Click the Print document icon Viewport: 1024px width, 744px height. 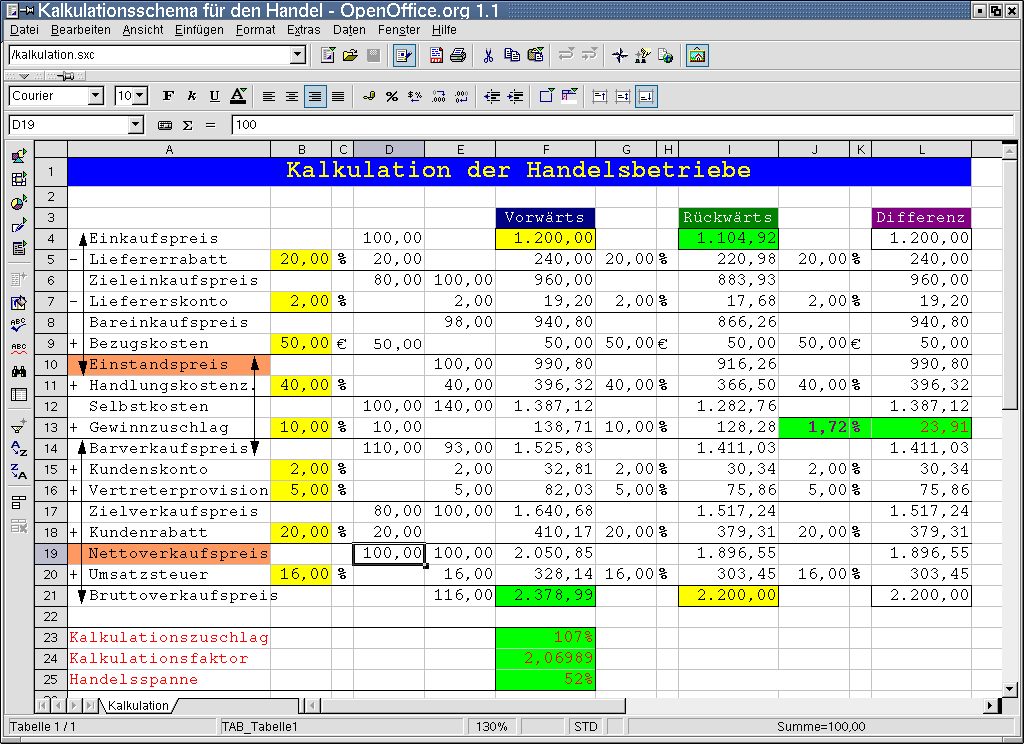[458, 55]
